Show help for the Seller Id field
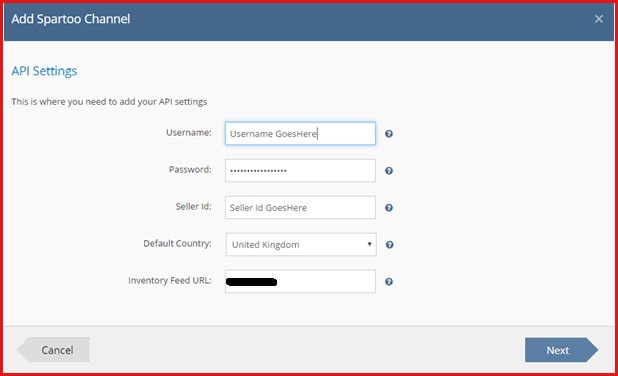 (x=389, y=208)
